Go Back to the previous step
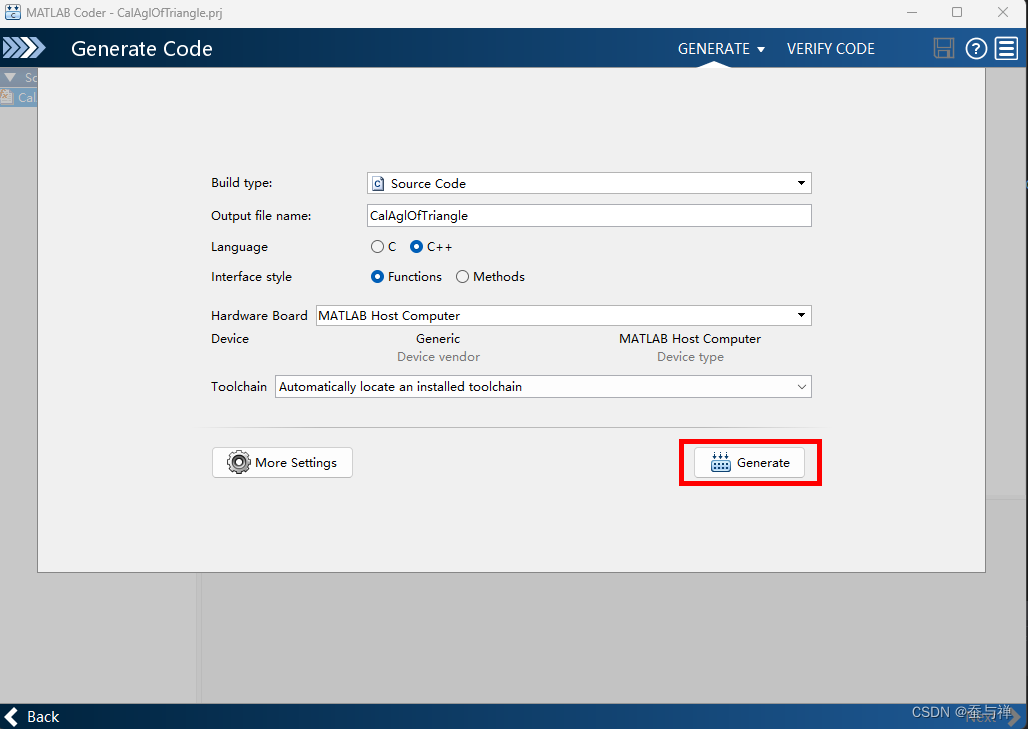The image size is (1028, 729). click(31, 717)
